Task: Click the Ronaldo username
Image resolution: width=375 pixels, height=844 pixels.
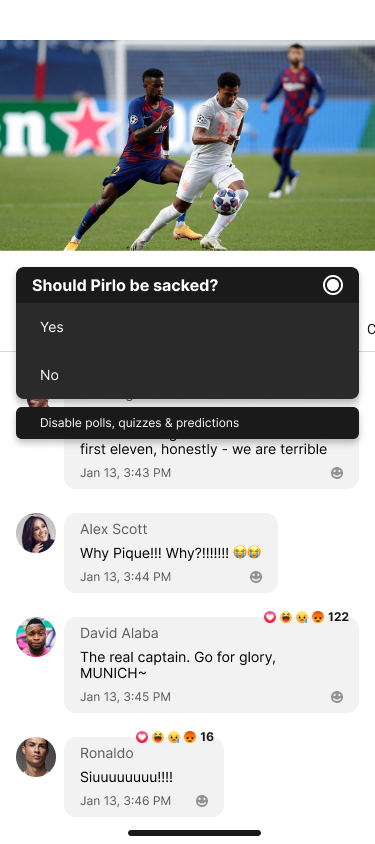Action: (x=107, y=753)
